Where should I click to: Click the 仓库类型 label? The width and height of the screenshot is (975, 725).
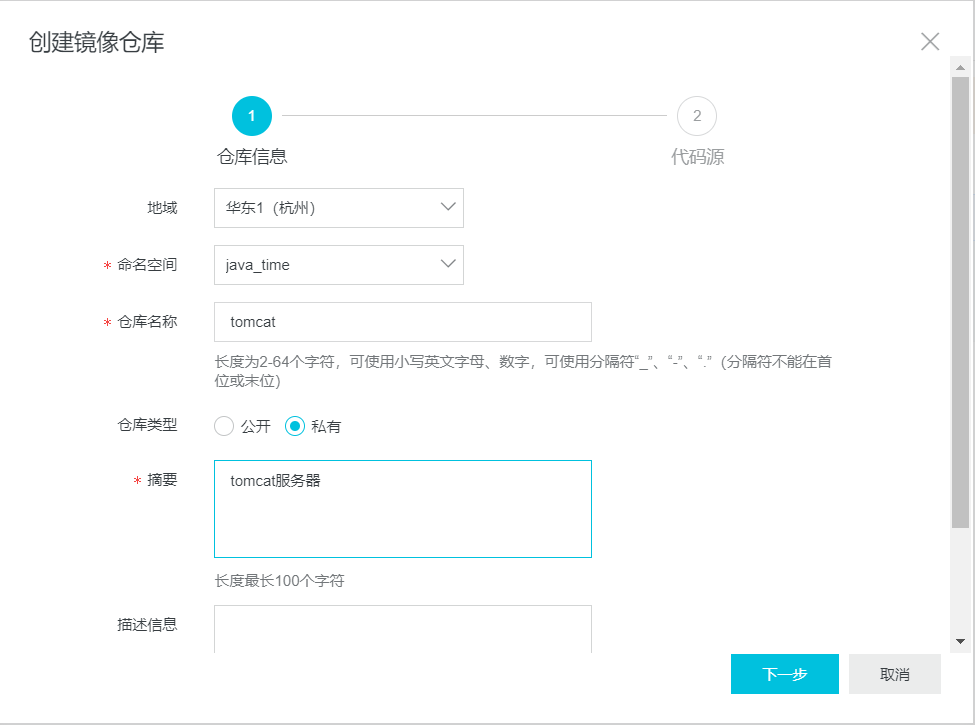click(x=147, y=425)
